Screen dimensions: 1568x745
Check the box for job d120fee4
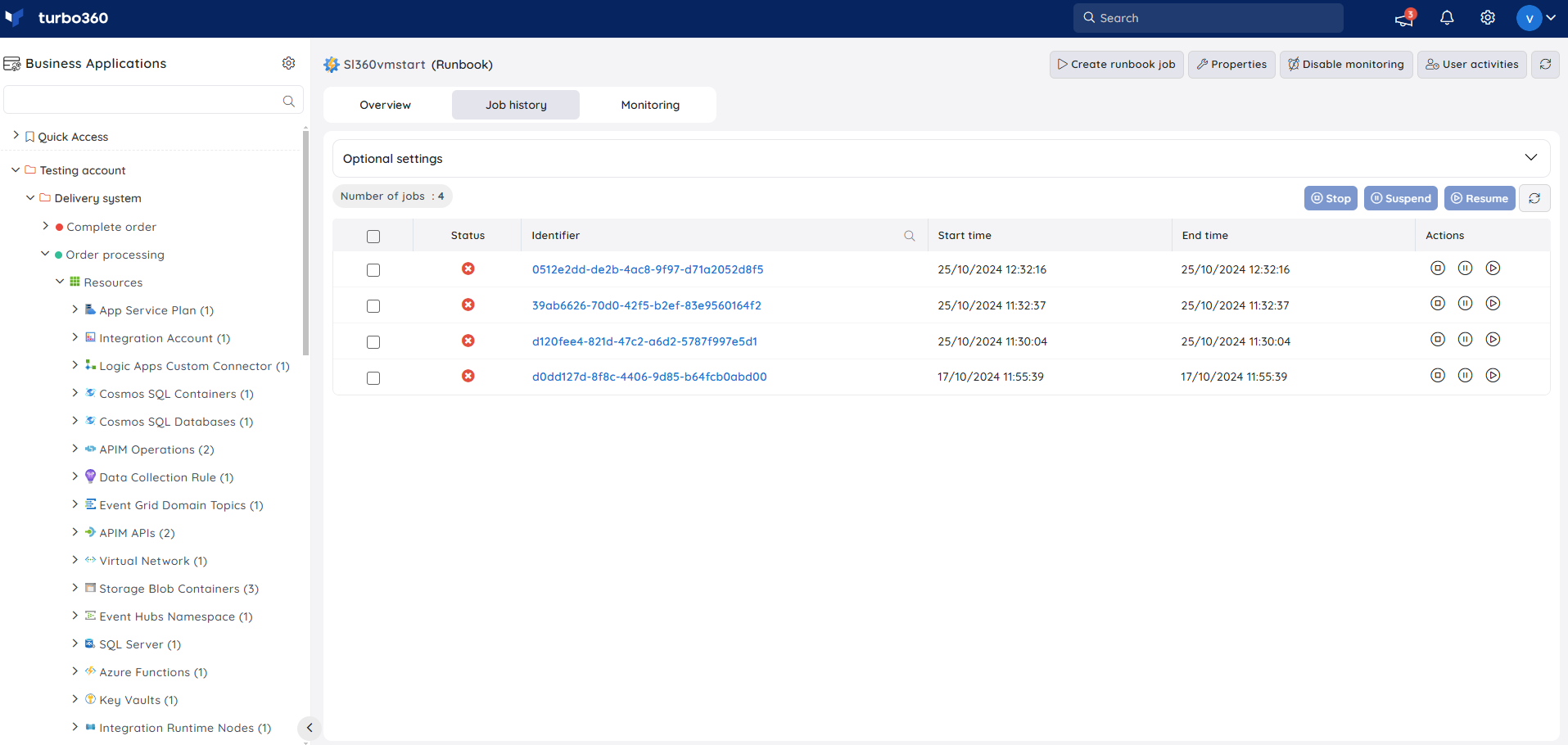point(373,342)
